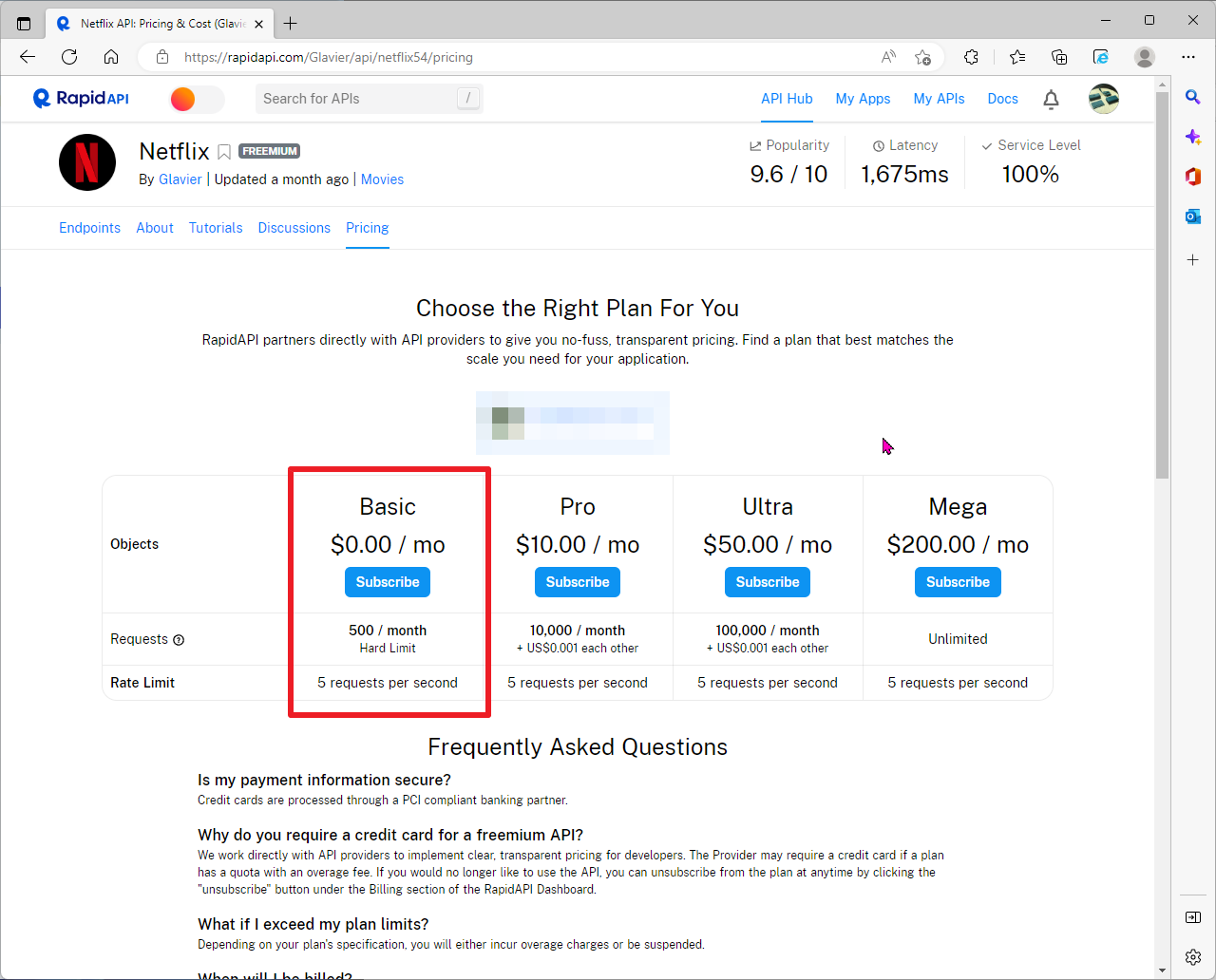
Task: Open the browser essentials toolbar icon
Action: pos(1101,57)
